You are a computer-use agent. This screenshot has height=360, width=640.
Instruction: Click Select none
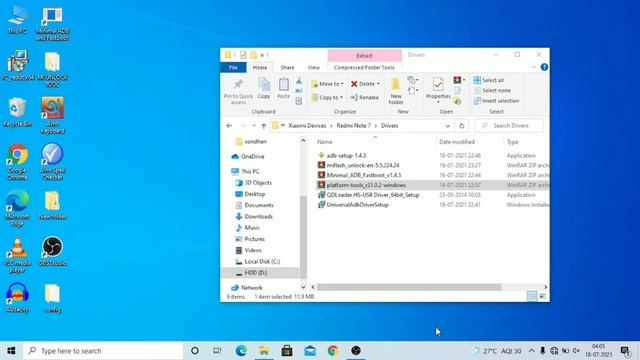492,90
